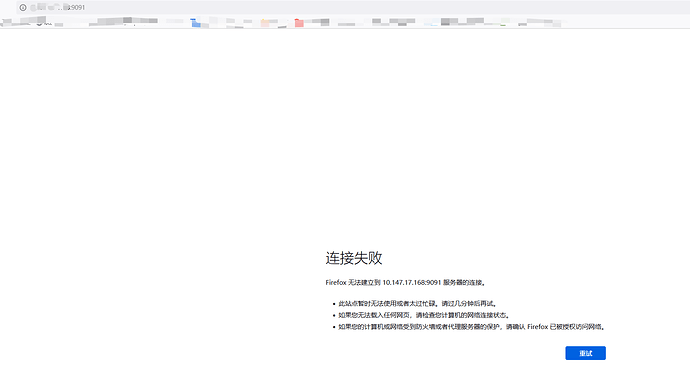Click the third bullet about firewall or proxy
The image size is (690, 369).
pos(472,327)
